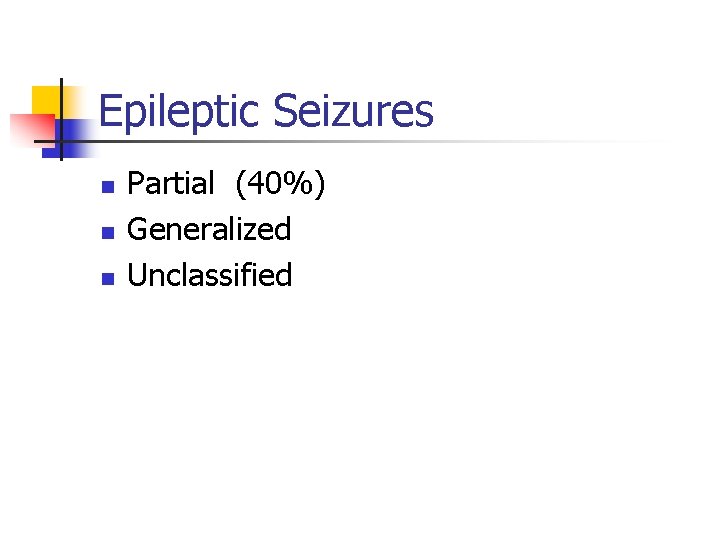The height and width of the screenshot is (540, 720).
Task: Click the (40%) text after Partial
Action: click(281, 184)
